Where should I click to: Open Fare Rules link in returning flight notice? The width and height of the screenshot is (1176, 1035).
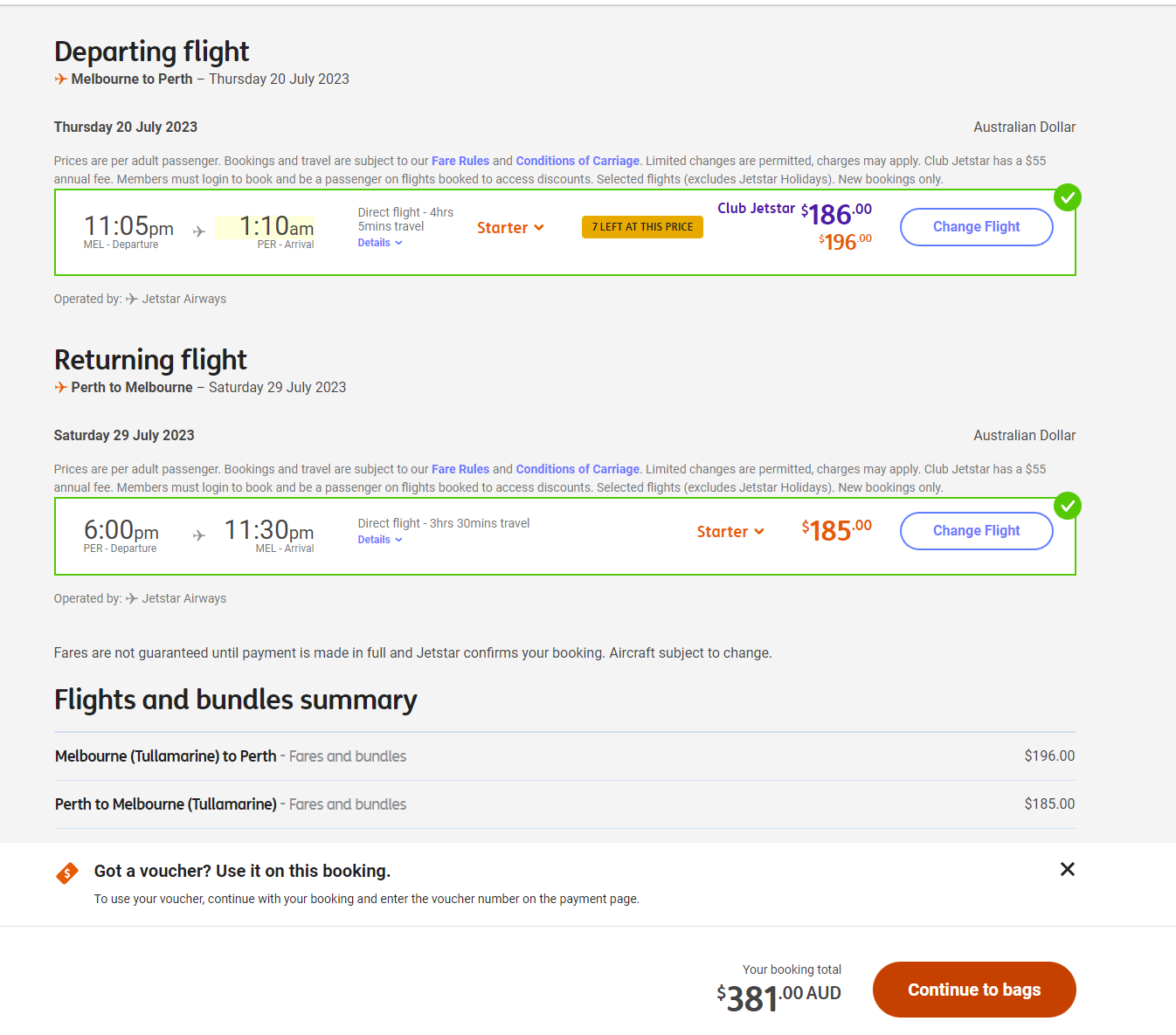(460, 469)
